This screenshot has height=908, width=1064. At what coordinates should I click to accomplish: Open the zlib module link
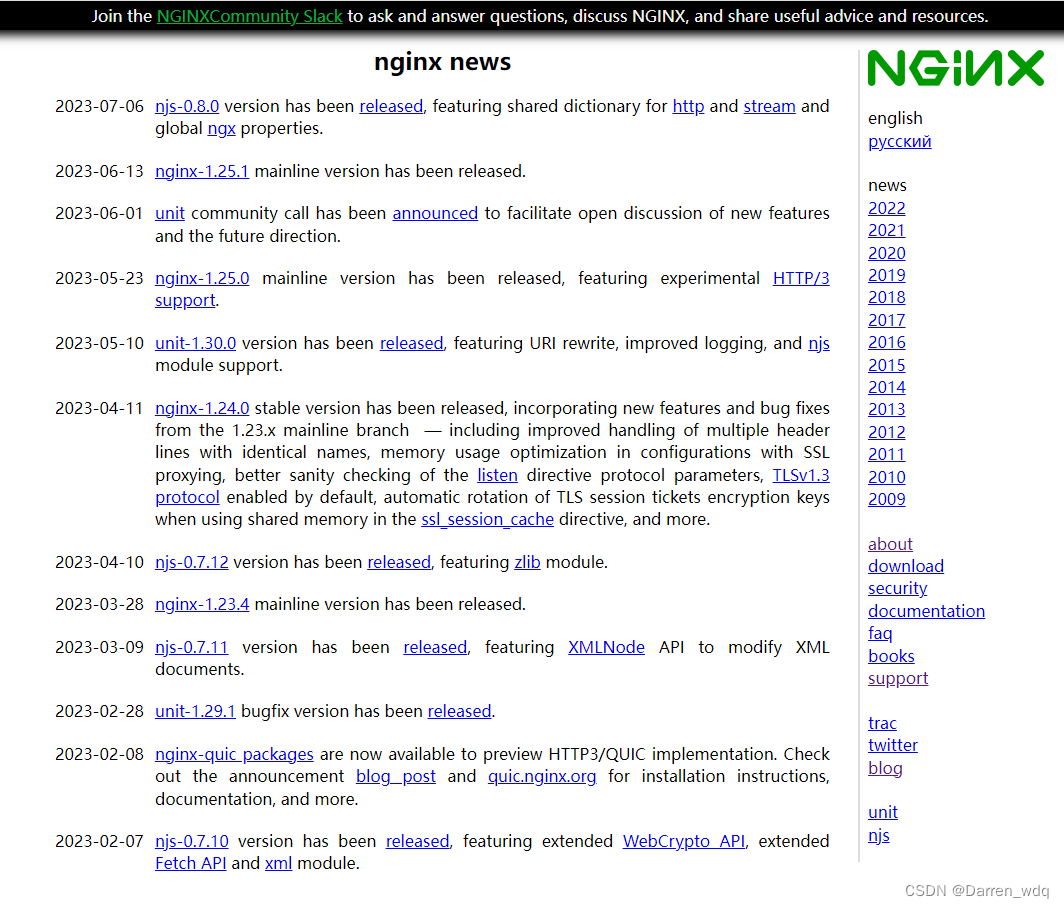(x=527, y=563)
